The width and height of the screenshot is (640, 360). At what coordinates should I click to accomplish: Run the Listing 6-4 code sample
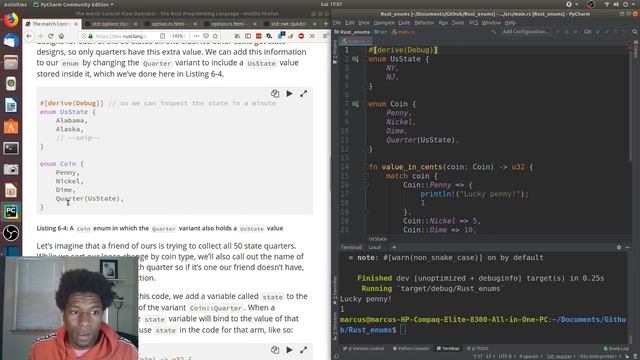click(289, 93)
